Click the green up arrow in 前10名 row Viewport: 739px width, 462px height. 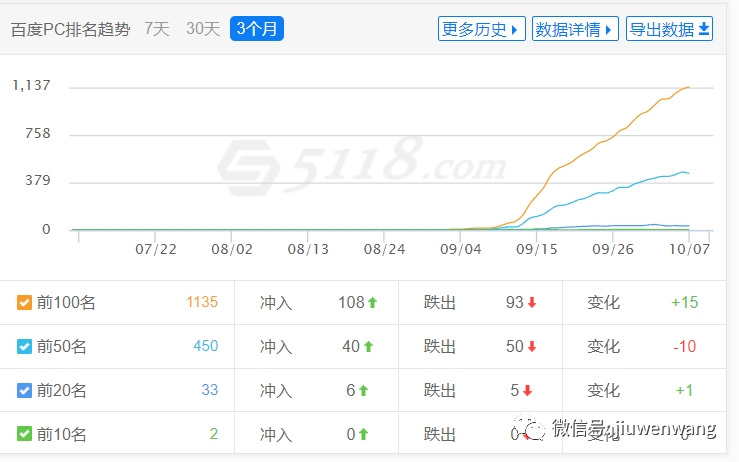[x=363, y=434]
